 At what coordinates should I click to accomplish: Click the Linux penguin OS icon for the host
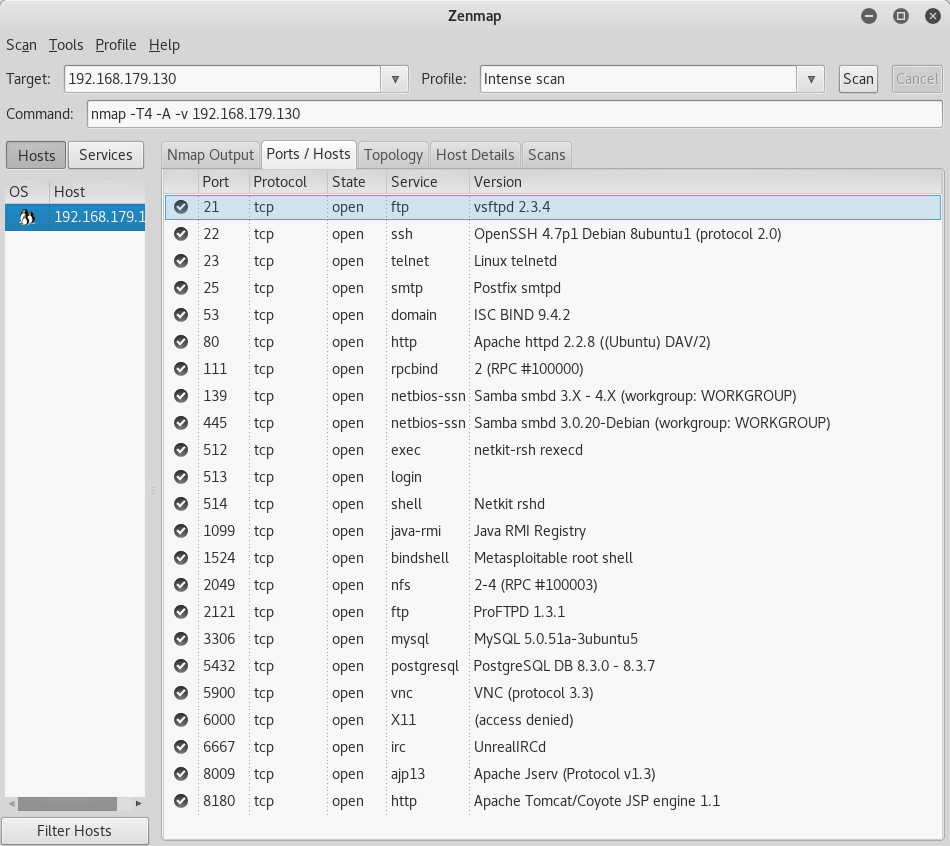click(27, 217)
